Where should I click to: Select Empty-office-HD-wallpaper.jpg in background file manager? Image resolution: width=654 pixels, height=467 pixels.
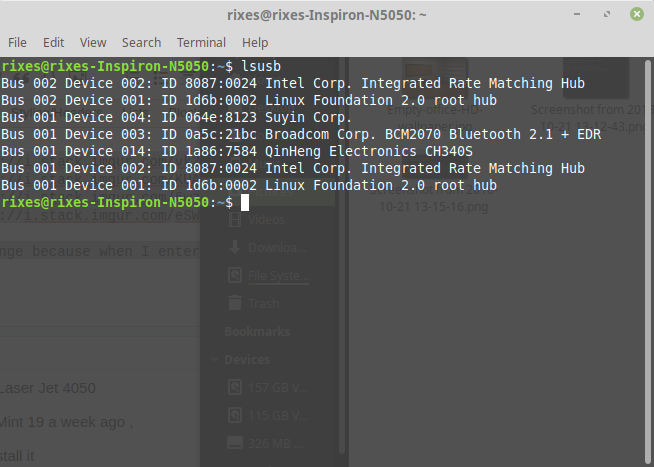click(x=435, y=118)
